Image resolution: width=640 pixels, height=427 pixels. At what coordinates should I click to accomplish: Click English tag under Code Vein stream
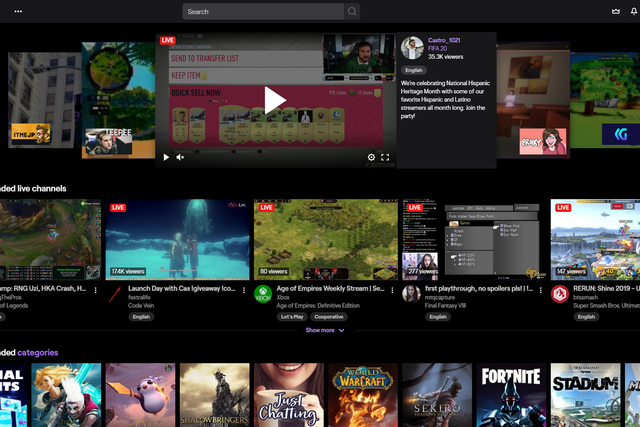141,317
